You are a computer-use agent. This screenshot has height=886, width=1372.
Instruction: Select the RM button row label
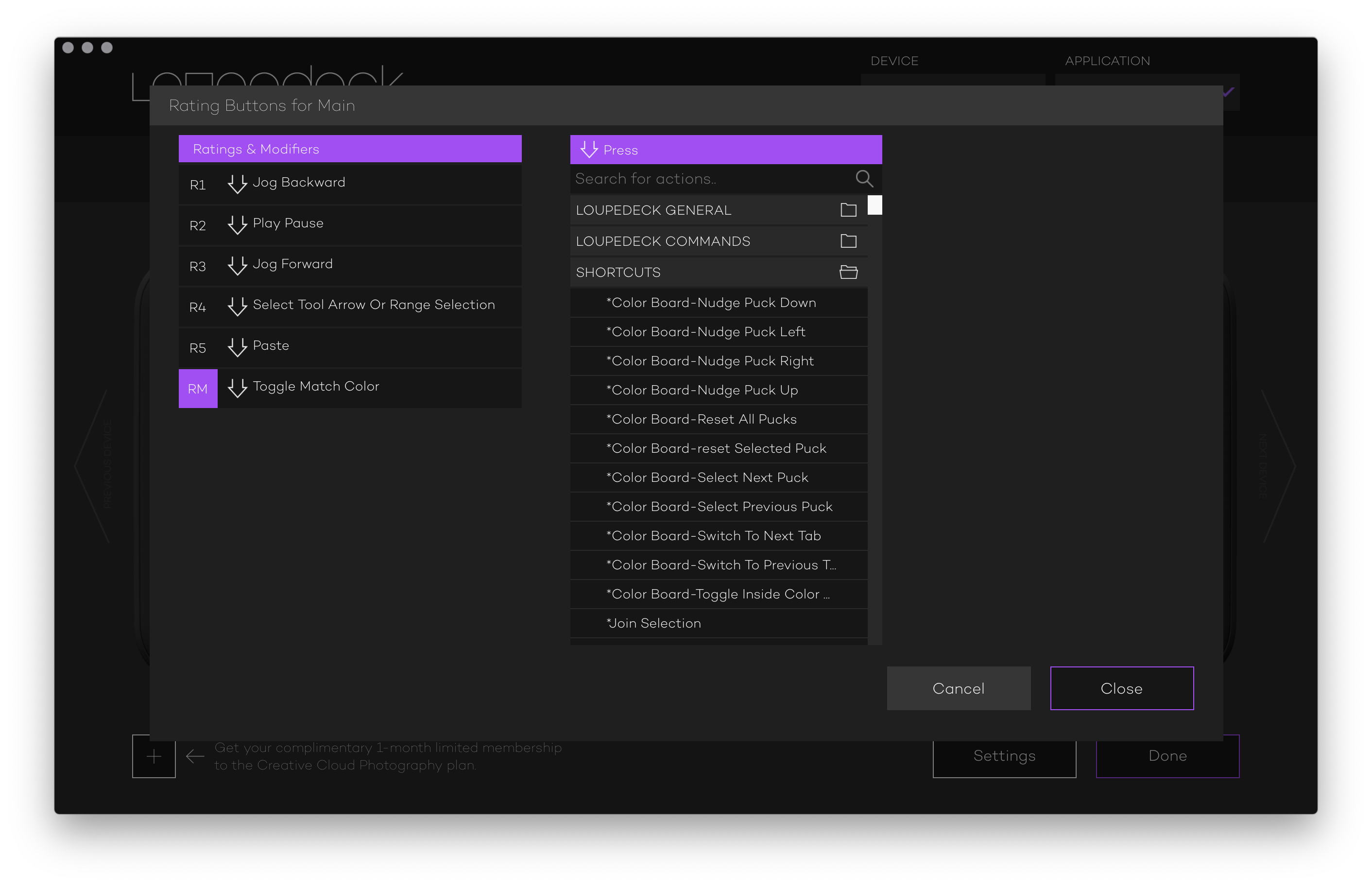197,389
